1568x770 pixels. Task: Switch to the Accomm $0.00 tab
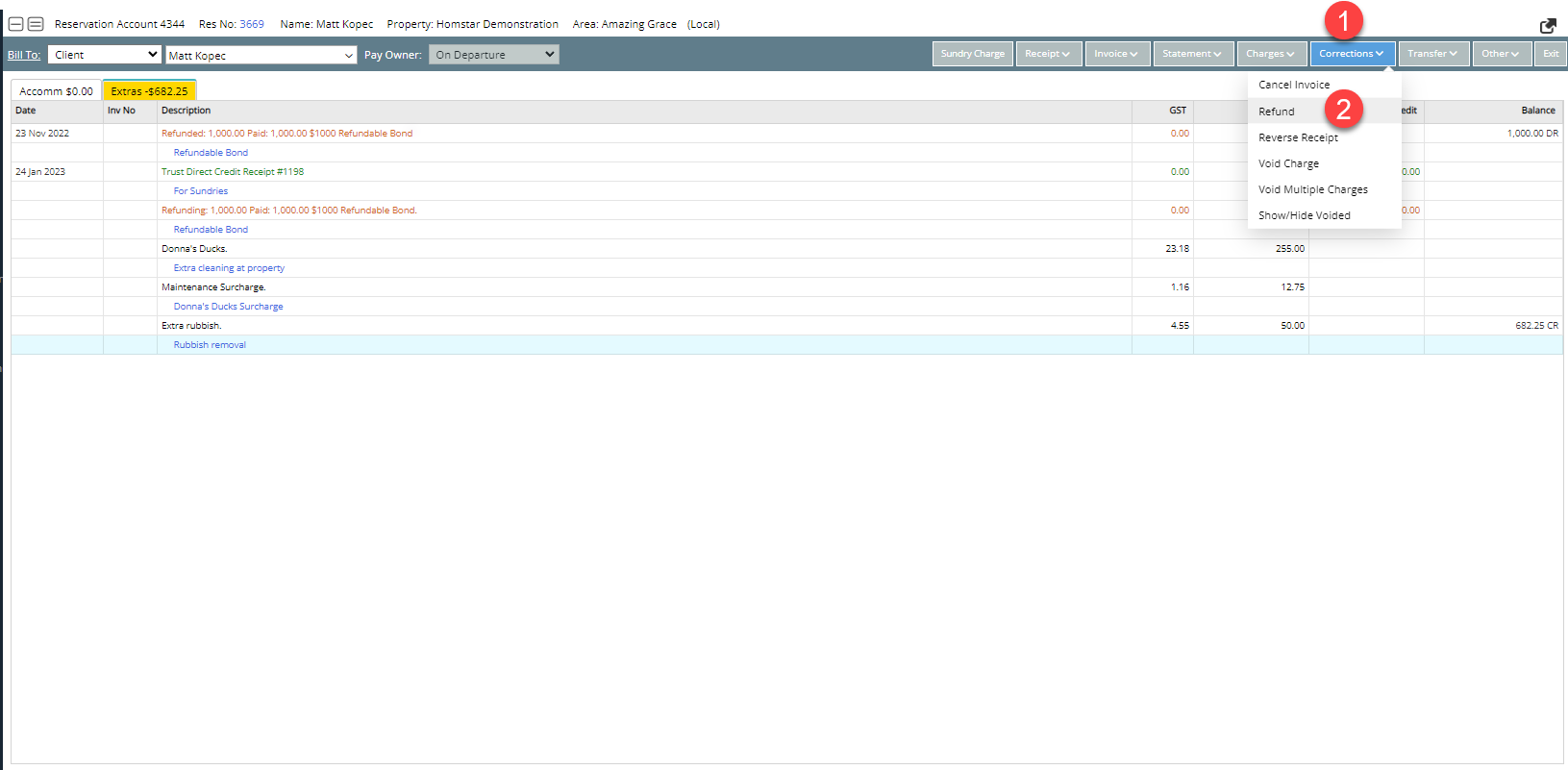click(x=56, y=91)
